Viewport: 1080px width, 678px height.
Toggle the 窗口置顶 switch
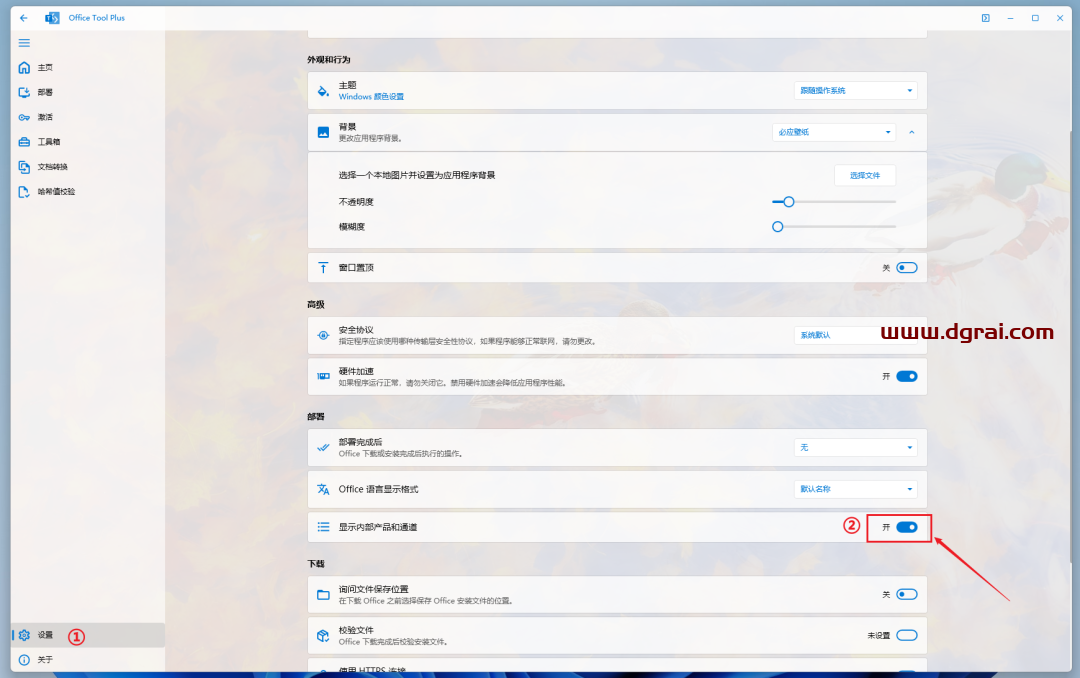(907, 268)
